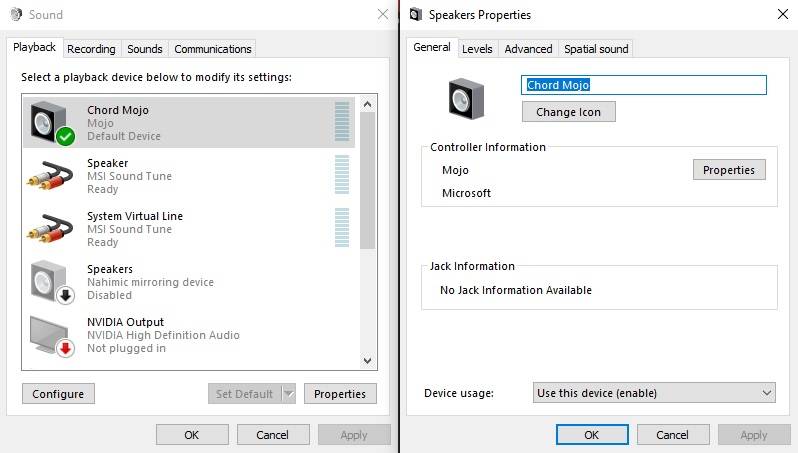Screen dimensions: 798x453
Task: Select the Chord Mojo speaker icon in list
Action: (51, 123)
